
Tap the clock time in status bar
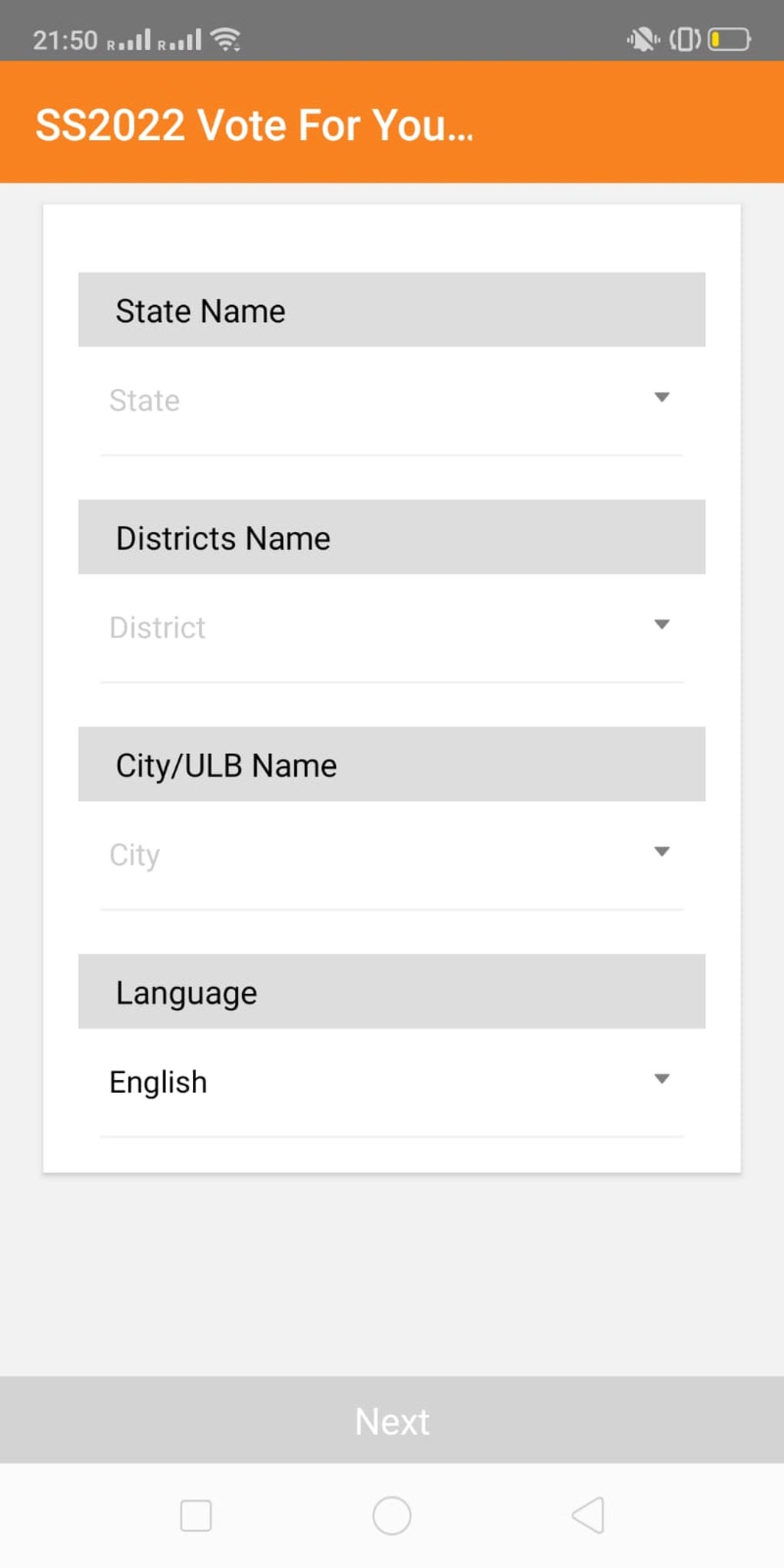(x=65, y=40)
